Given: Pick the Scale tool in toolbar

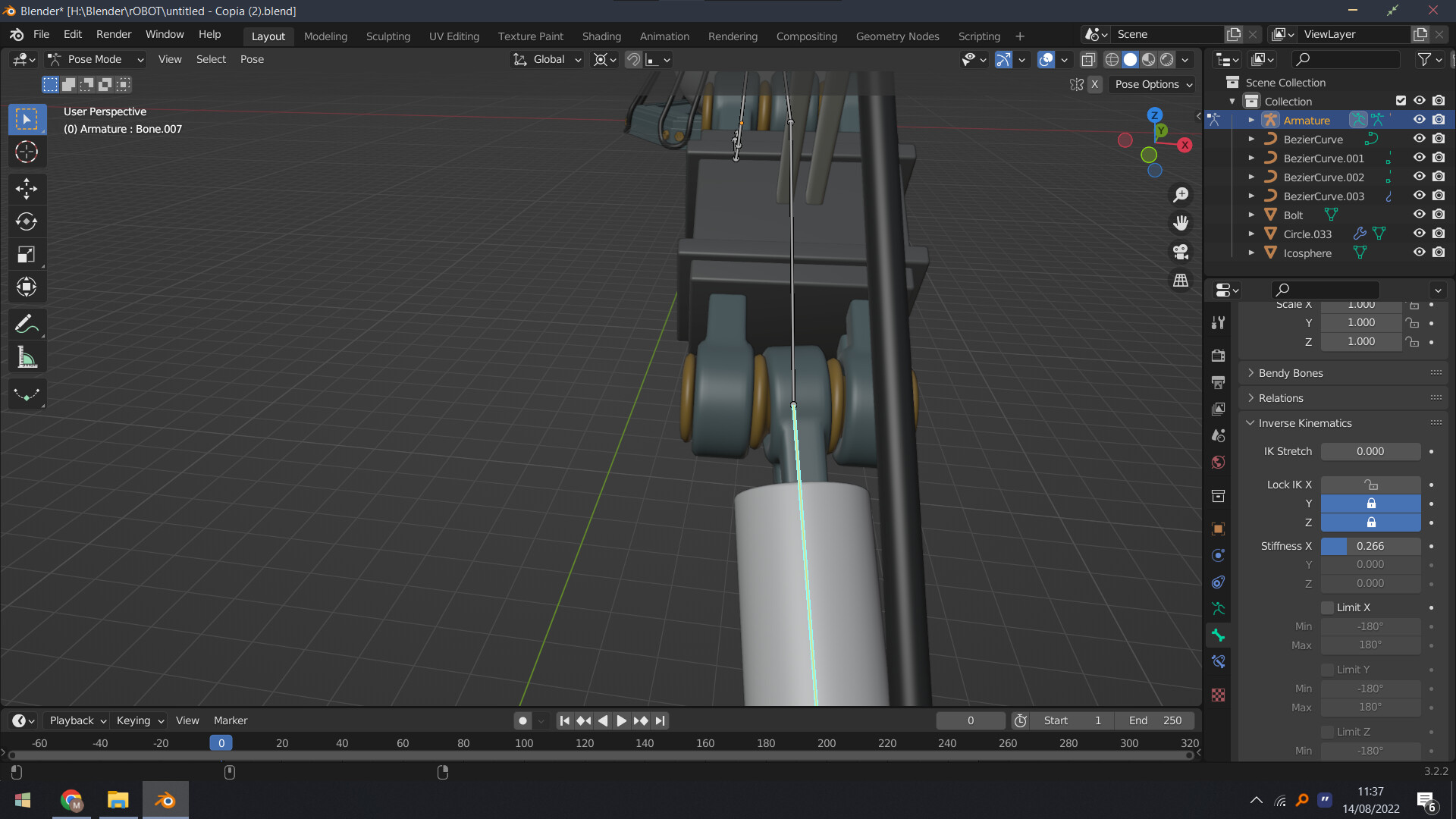Looking at the screenshot, I should [27, 254].
